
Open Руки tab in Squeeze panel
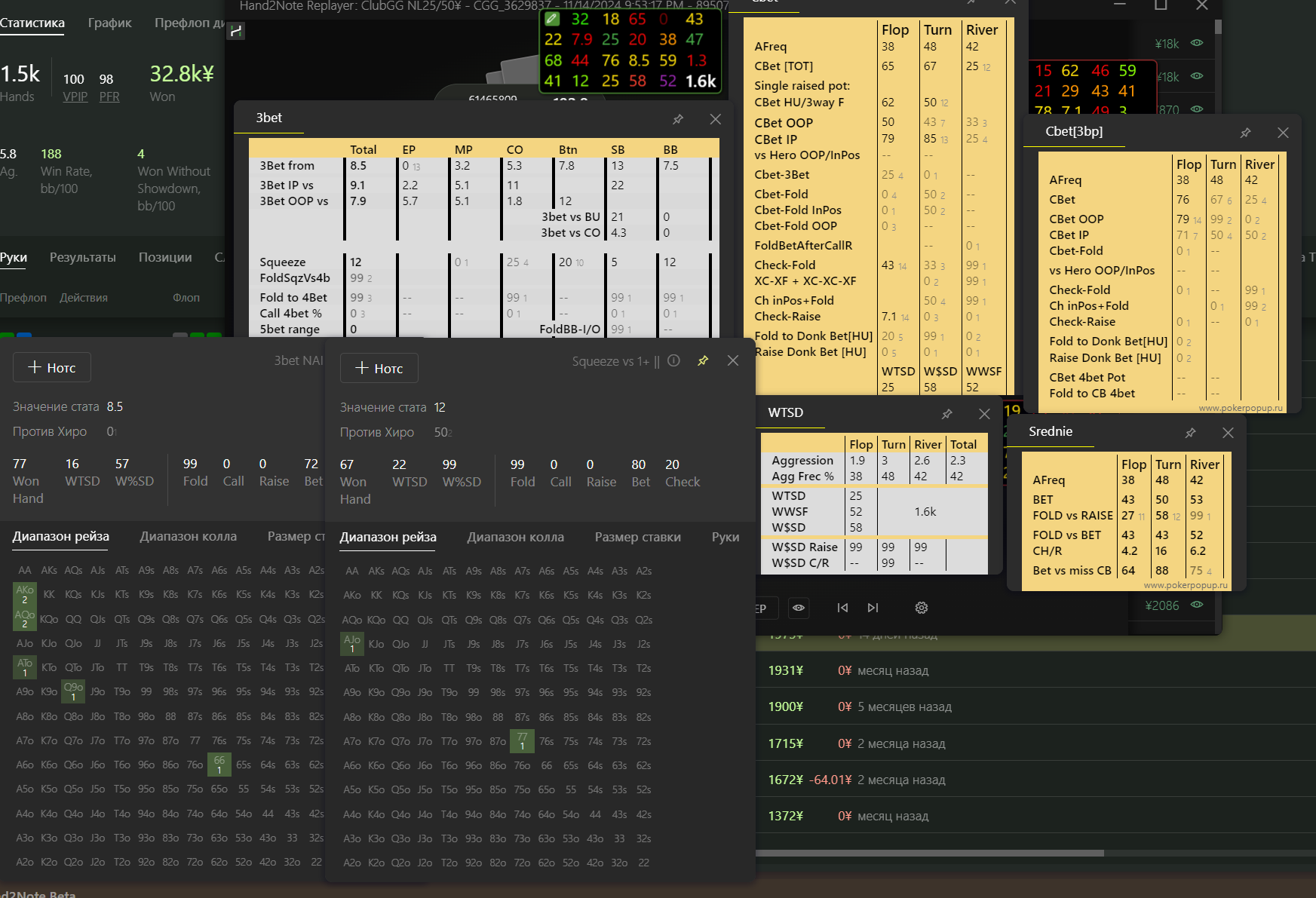725,537
